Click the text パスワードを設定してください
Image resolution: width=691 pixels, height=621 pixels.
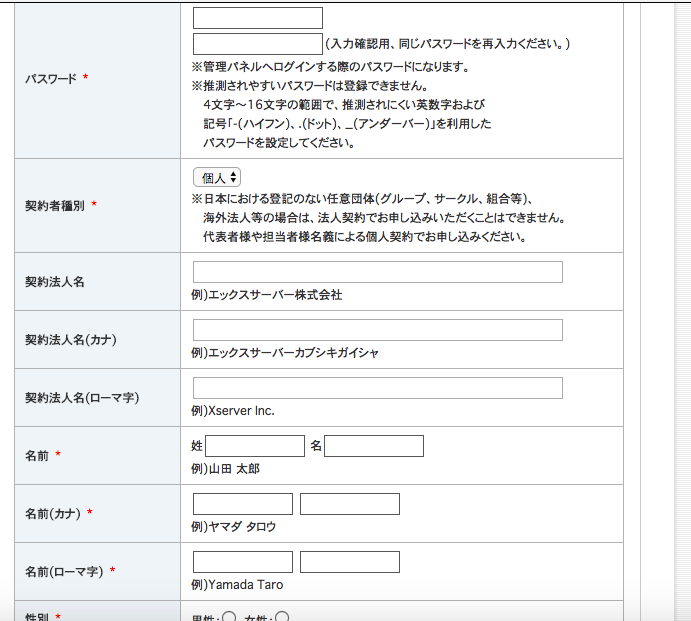[x=279, y=142]
